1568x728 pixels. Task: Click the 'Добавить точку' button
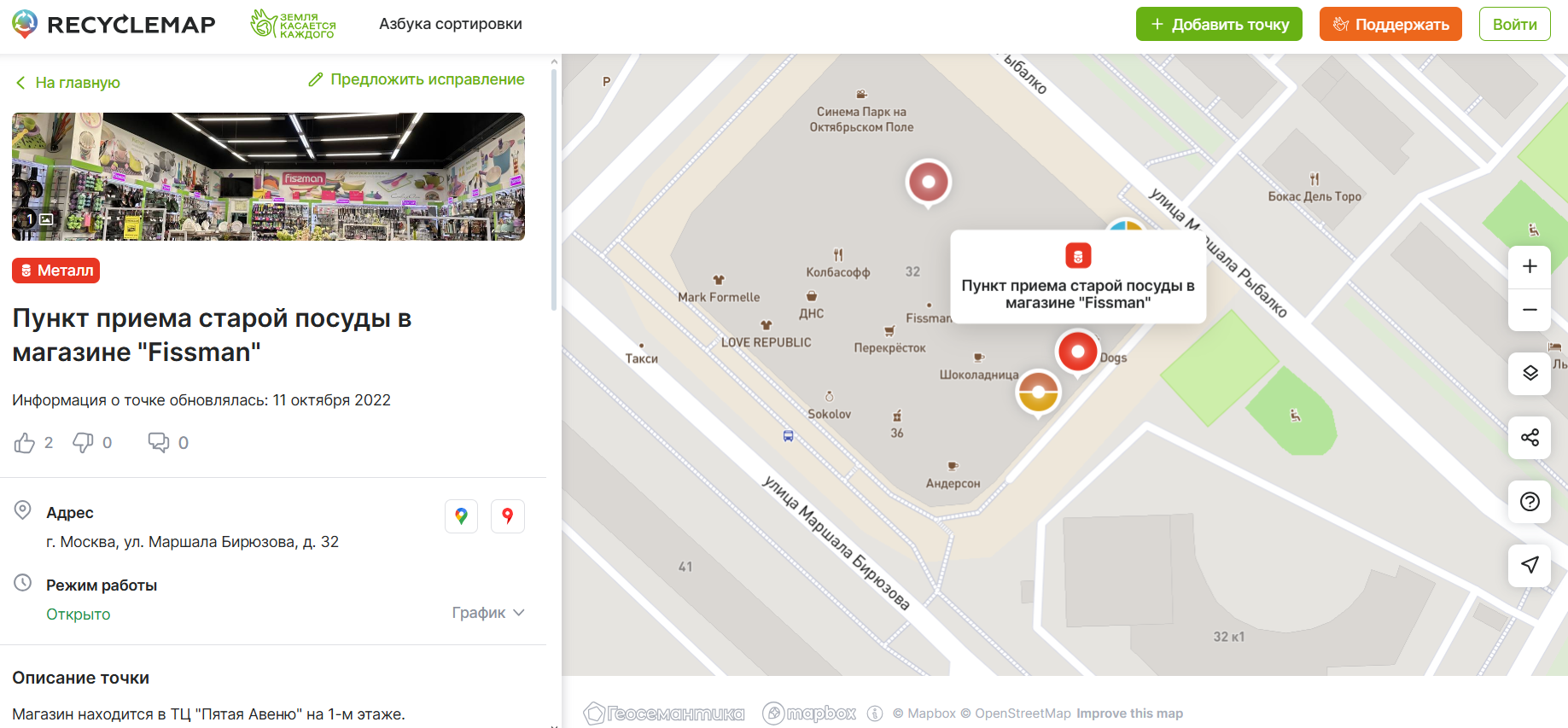pos(1219,24)
